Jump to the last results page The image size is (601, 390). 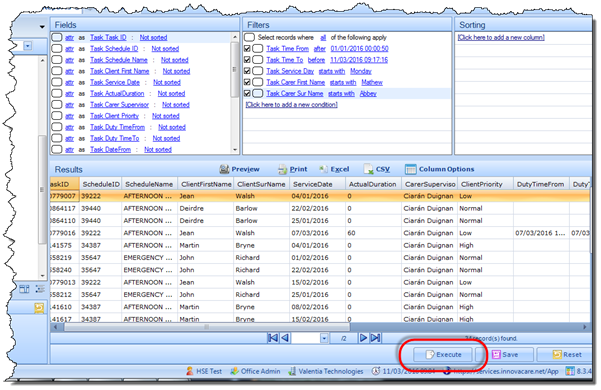pos(375,338)
